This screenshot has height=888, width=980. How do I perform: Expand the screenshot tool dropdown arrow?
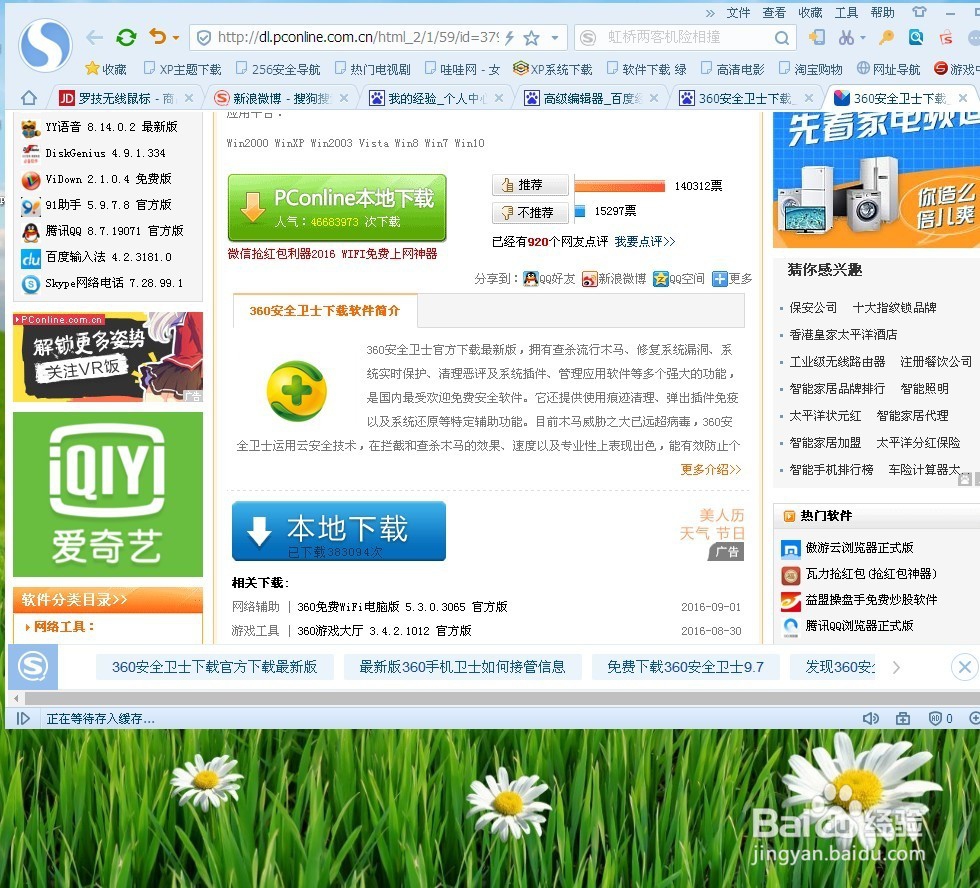(863, 38)
